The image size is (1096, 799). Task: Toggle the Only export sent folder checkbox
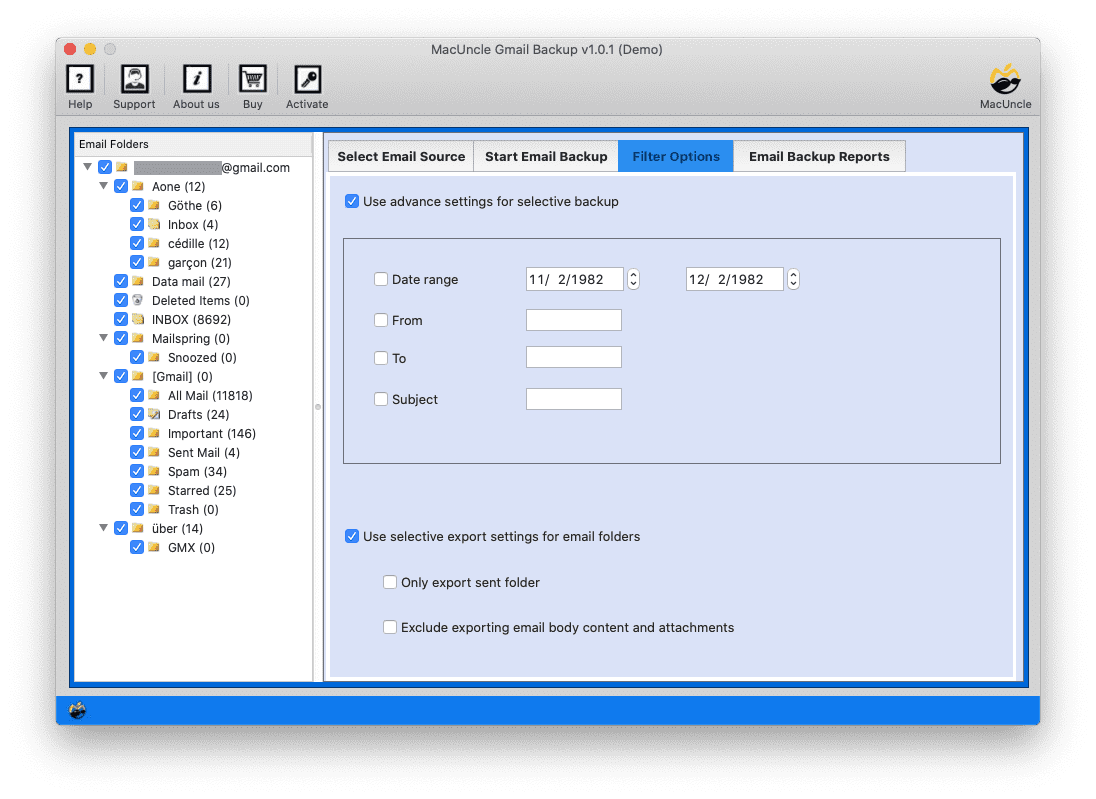click(x=390, y=582)
